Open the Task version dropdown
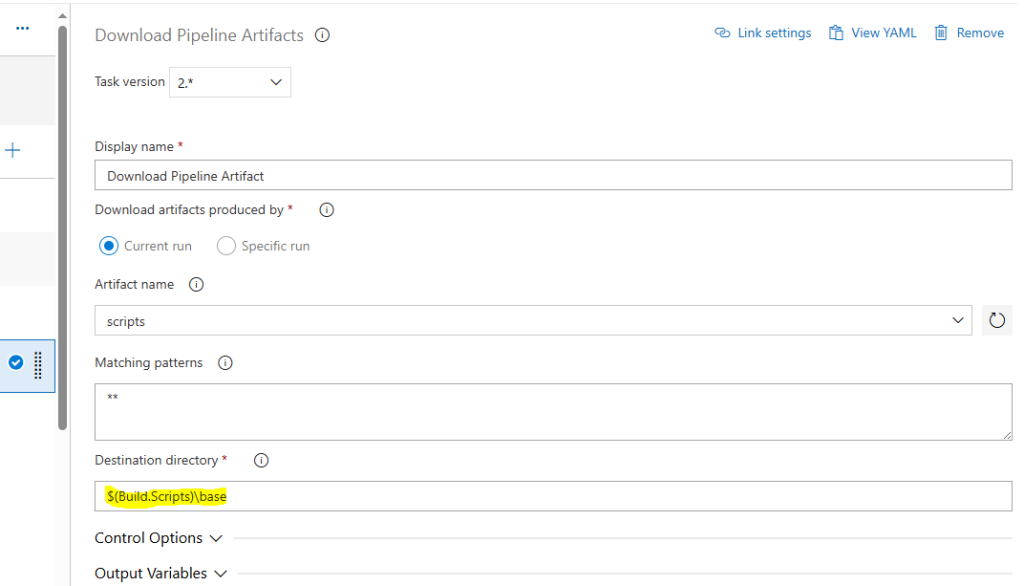 tap(230, 82)
